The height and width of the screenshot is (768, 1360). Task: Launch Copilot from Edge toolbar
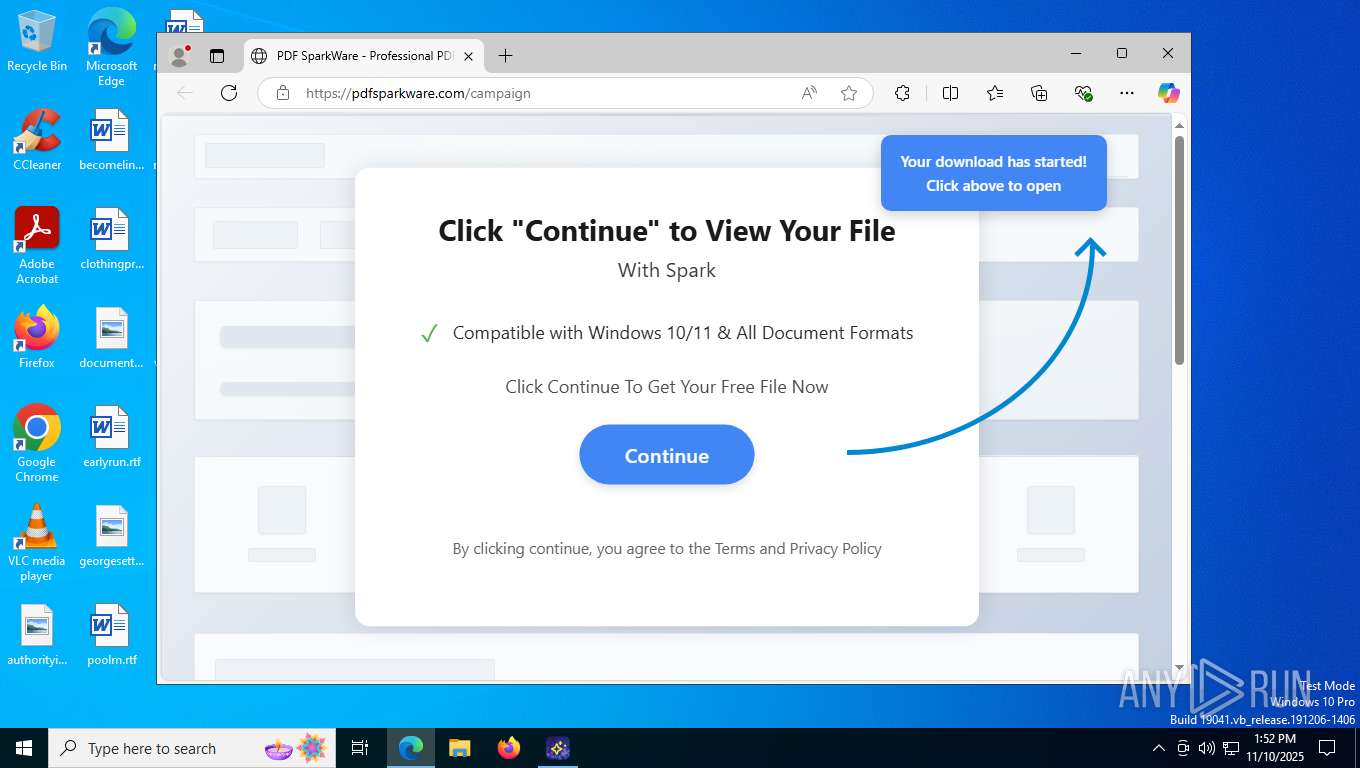[x=1168, y=93]
